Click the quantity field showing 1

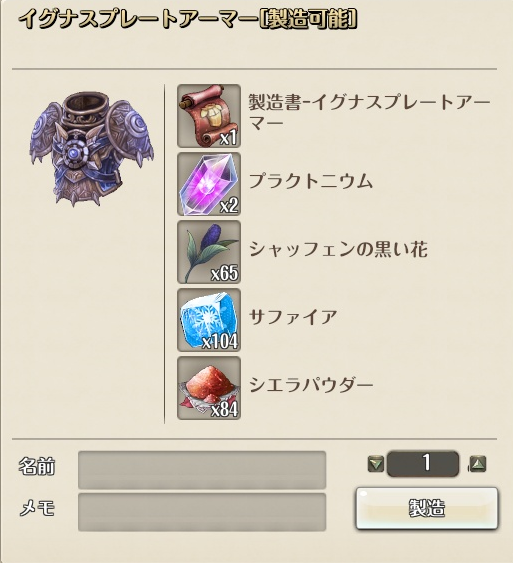coord(423,464)
